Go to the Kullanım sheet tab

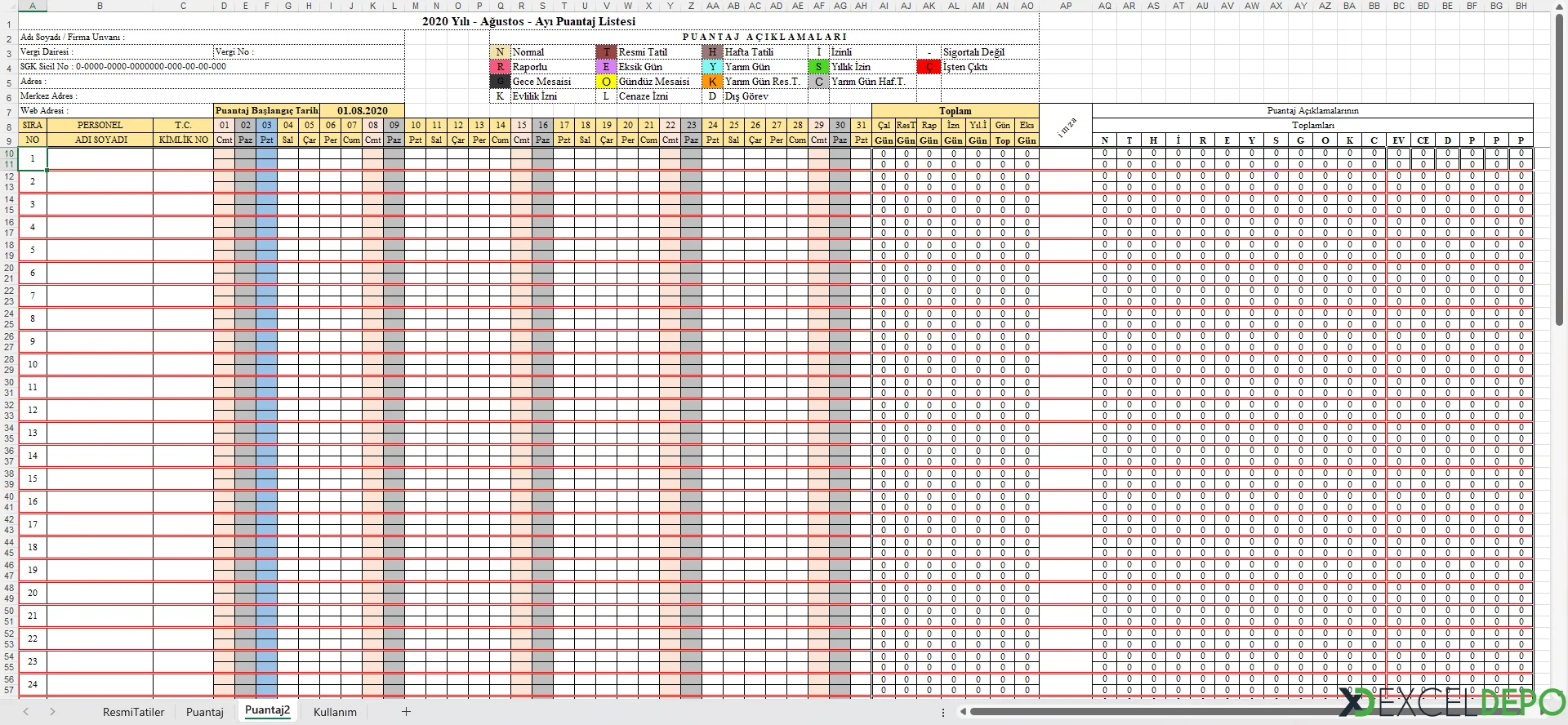(x=335, y=712)
